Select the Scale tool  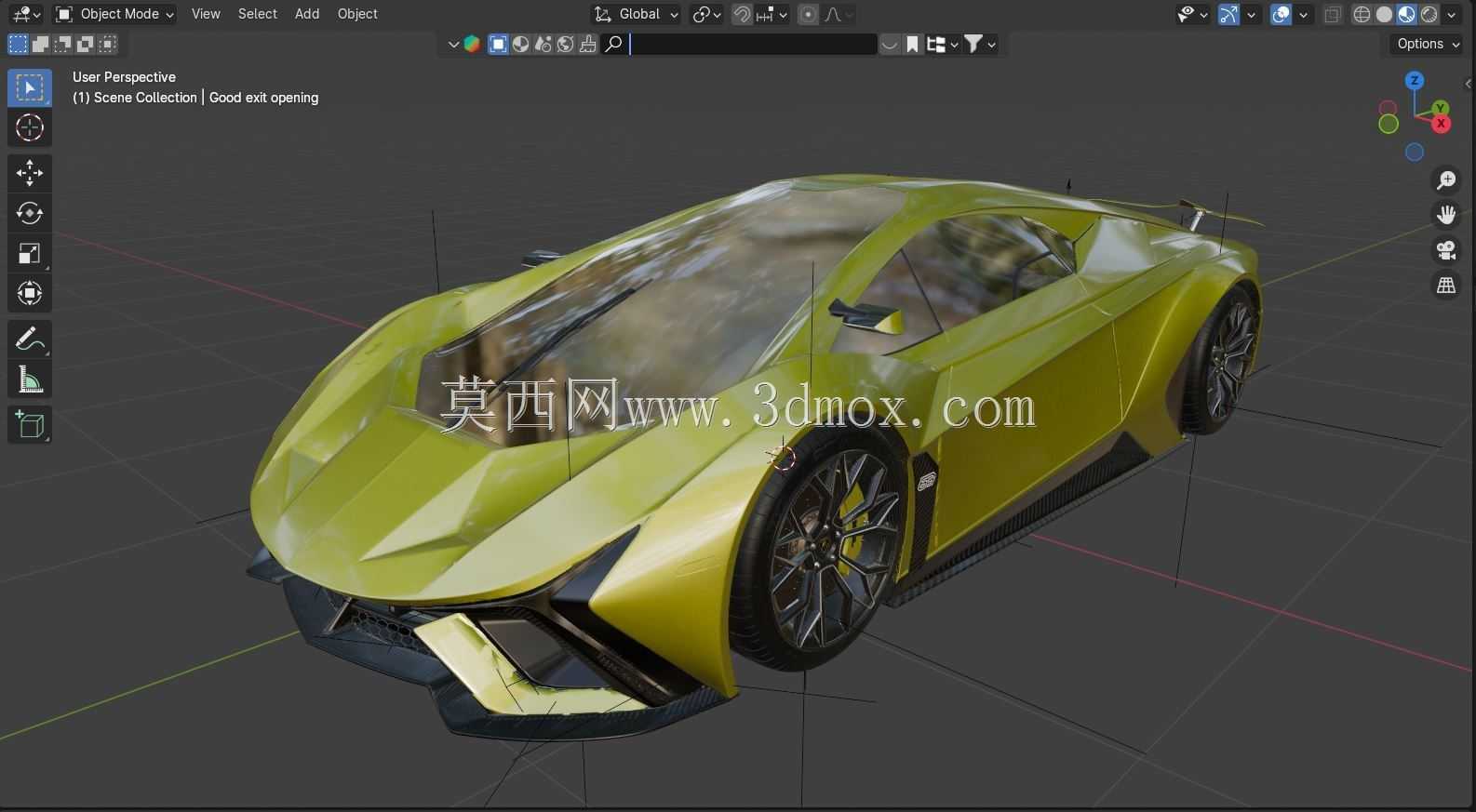click(x=30, y=253)
